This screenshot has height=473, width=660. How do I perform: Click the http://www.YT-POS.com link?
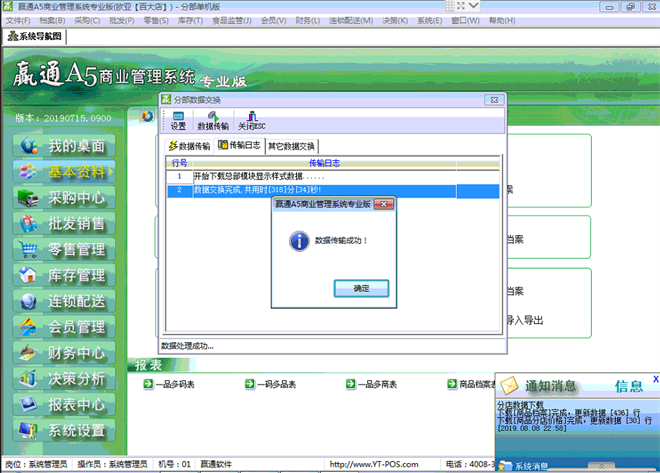374,464
